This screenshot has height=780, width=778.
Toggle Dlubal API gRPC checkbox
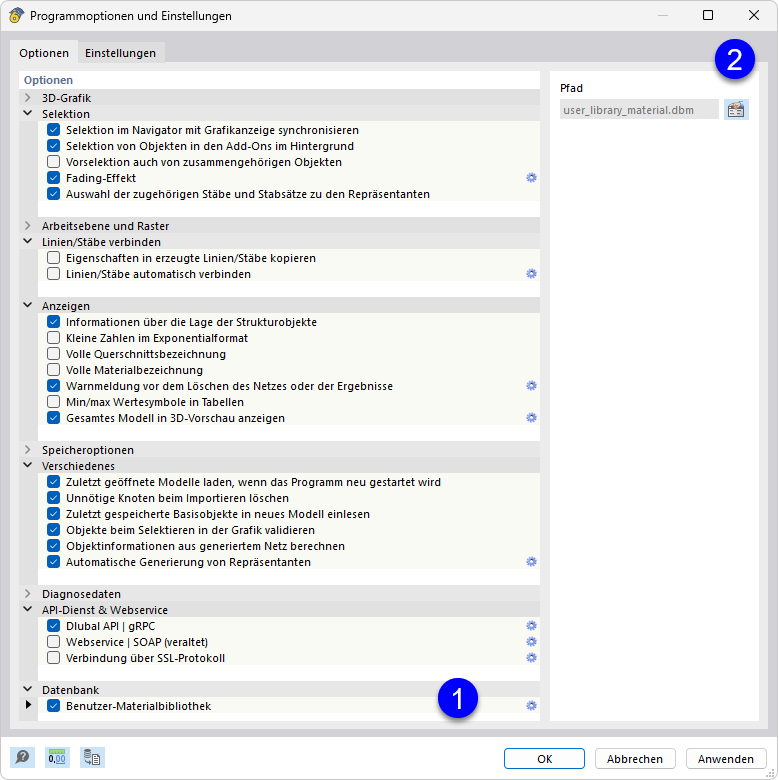coord(53,625)
